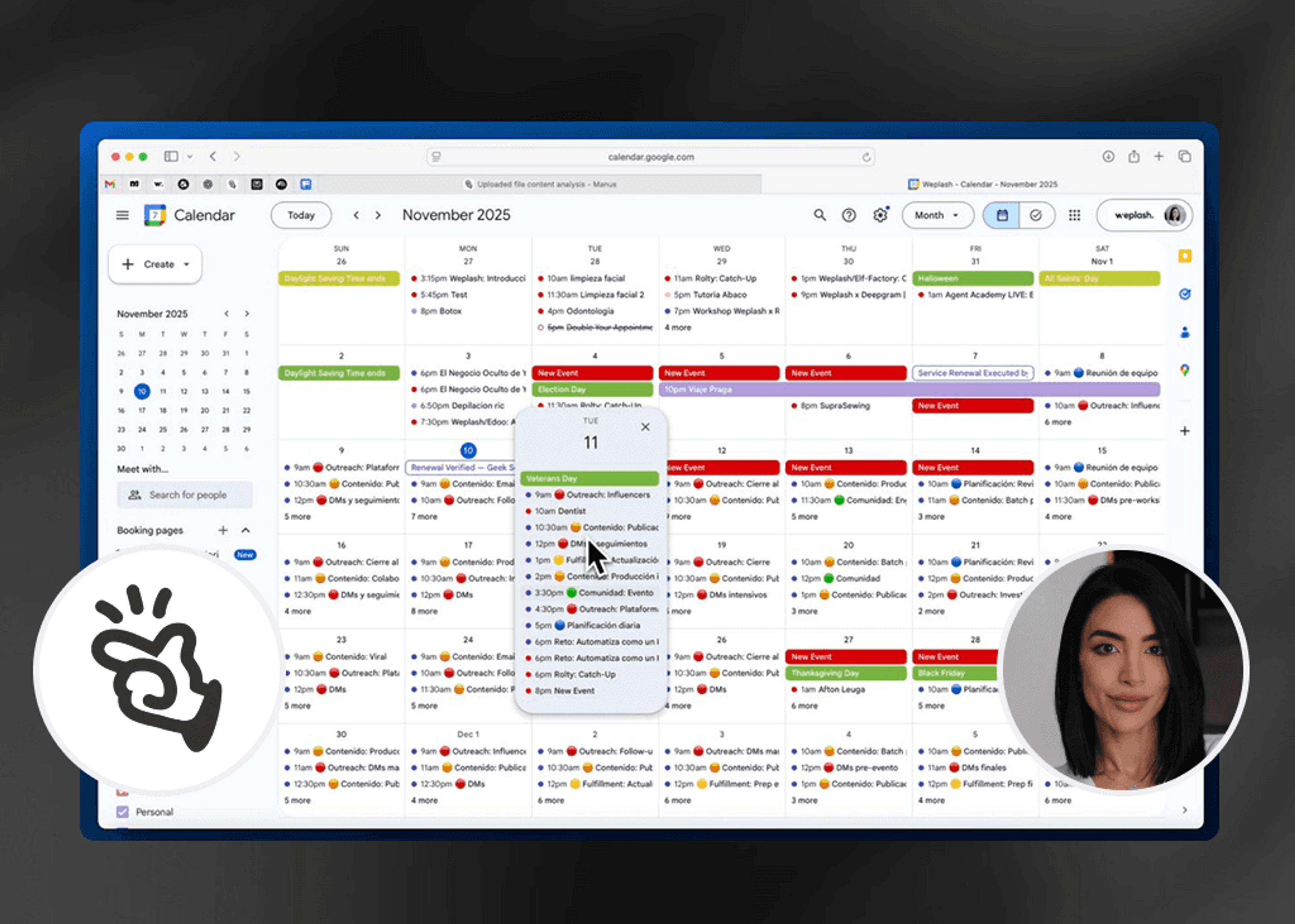Go to next month in mini calendar
This screenshot has width=1295, height=924.
pyautogui.click(x=247, y=314)
